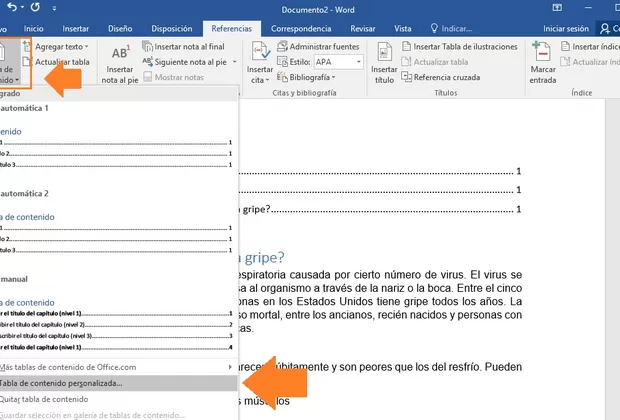The height and width of the screenshot is (420, 620).
Task: Open the Estilo APA combo box
Action: pos(339,62)
